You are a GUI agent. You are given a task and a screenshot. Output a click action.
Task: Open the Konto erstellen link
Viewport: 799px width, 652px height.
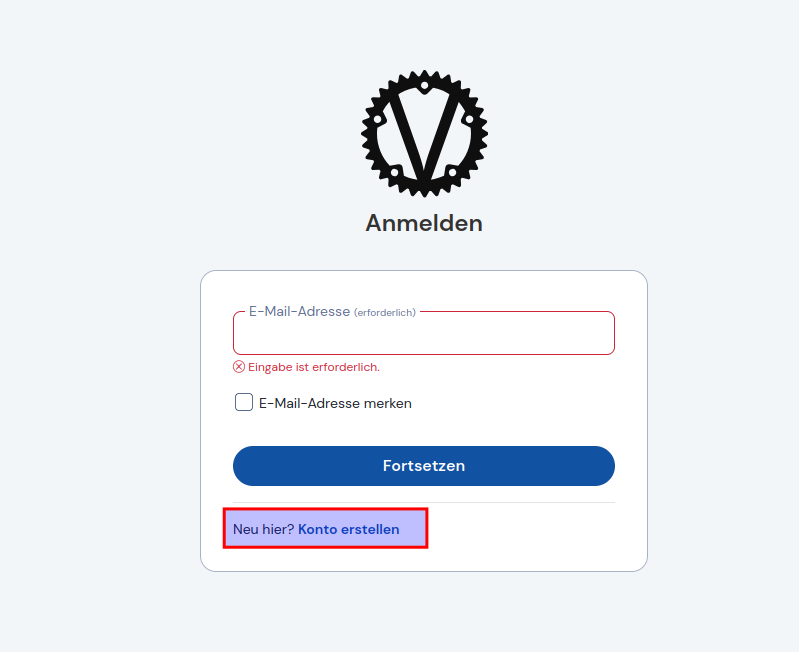coord(349,529)
